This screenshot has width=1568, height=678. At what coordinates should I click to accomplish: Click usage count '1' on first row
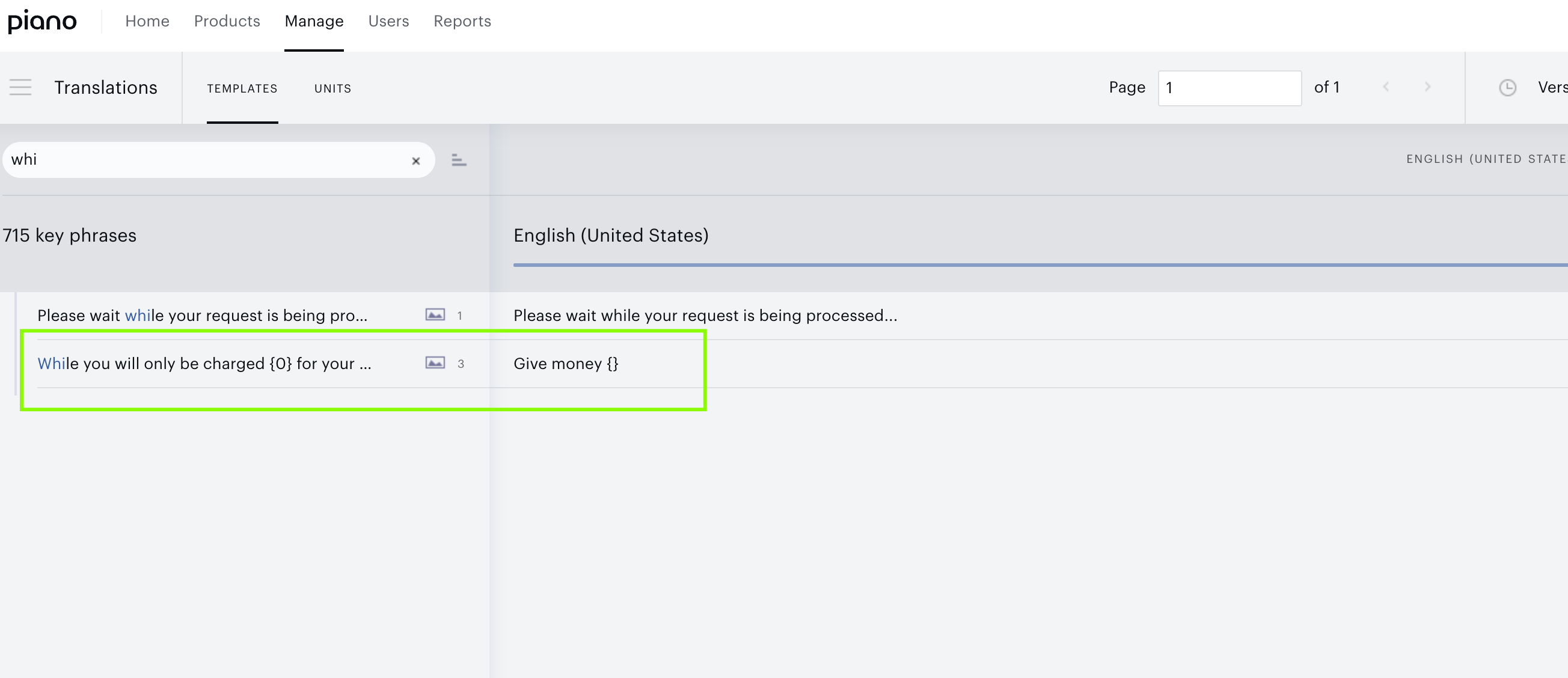click(459, 316)
